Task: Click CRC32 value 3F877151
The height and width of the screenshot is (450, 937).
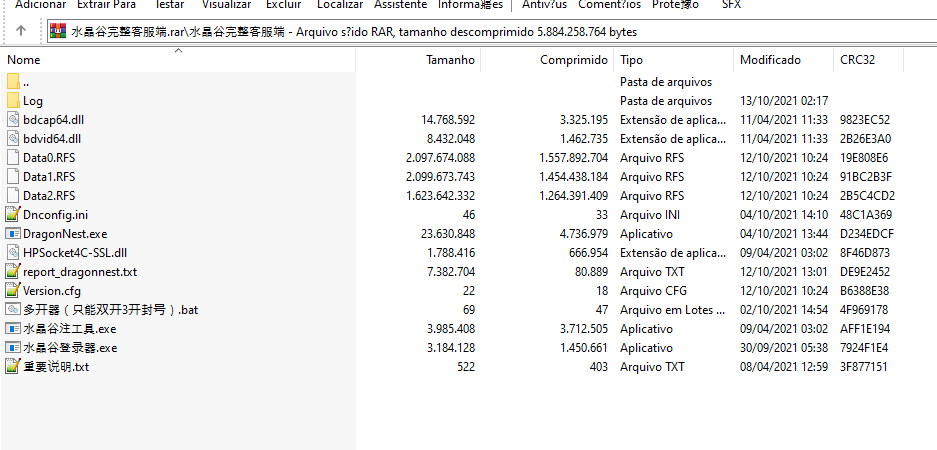Action: click(x=863, y=367)
